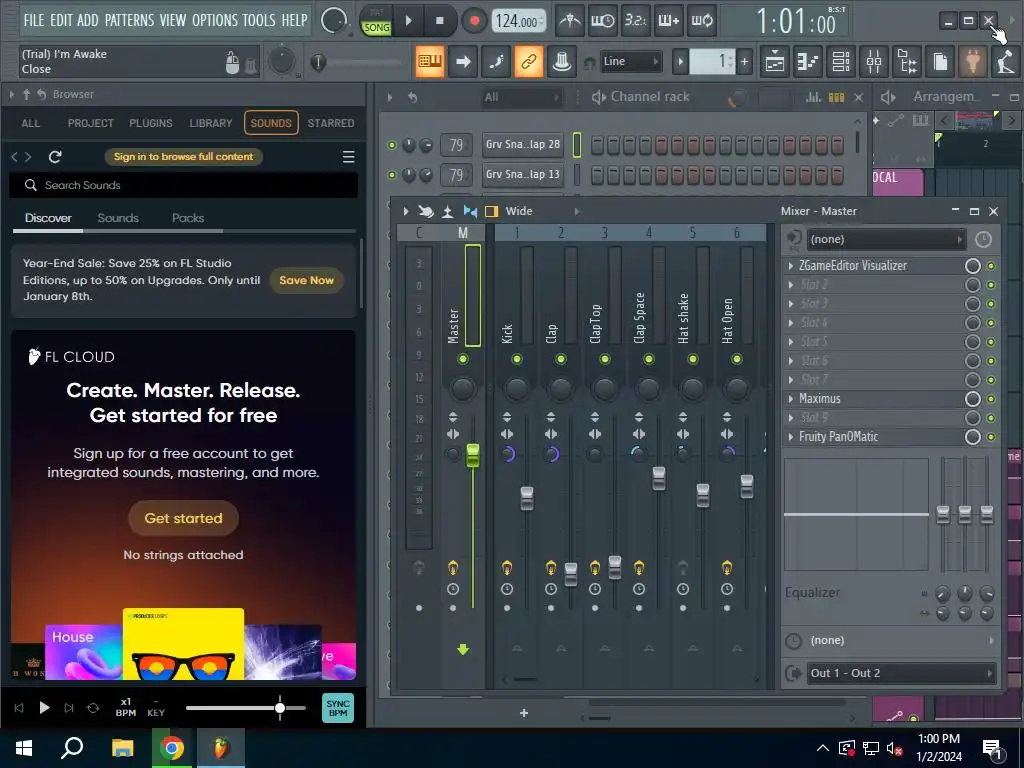1024x768 pixels.
Task: Open the Playlist view icon
Action: [x=775, y=62]
